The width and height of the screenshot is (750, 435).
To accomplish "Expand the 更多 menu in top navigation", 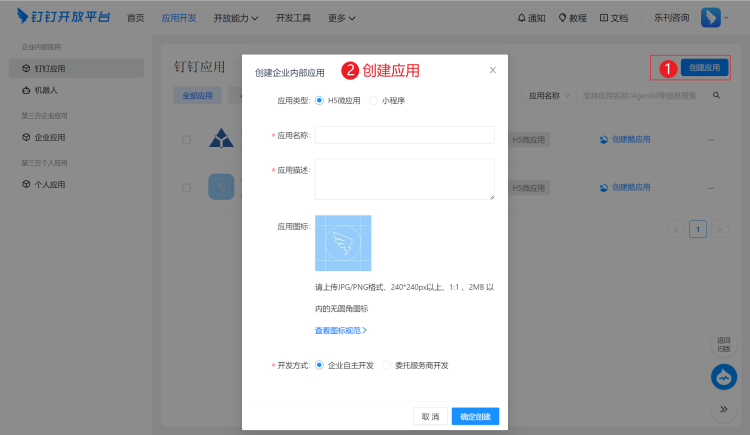I will click(342, 18).
